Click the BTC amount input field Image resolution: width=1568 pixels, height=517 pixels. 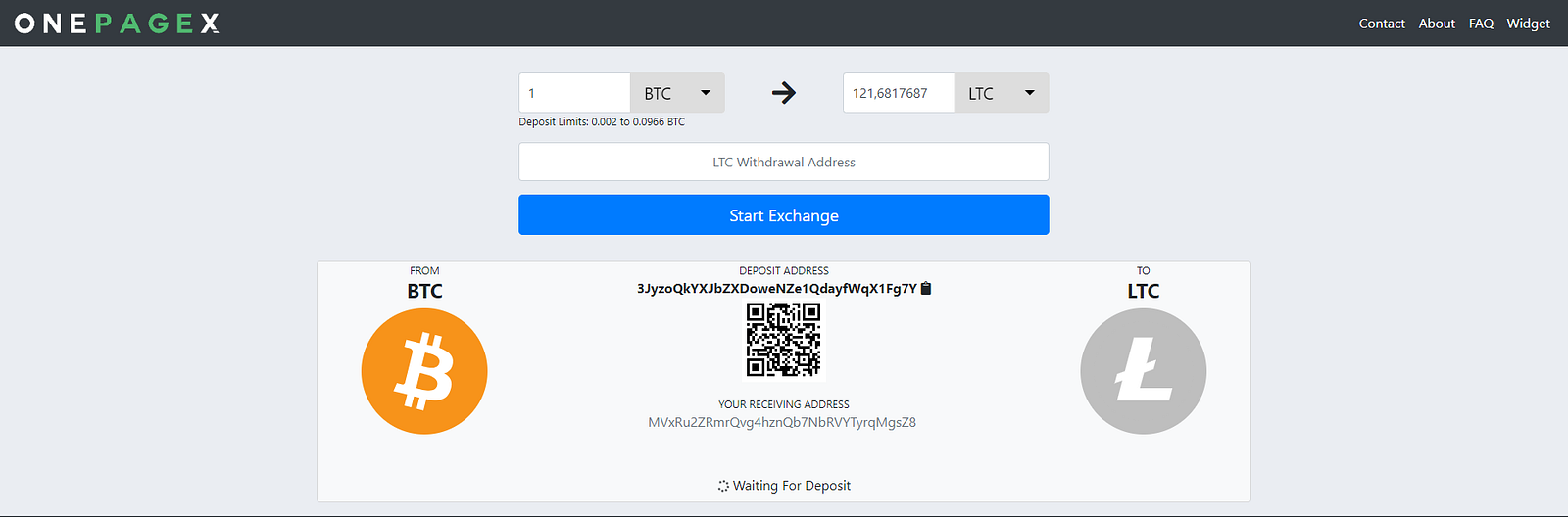(574, 93)
